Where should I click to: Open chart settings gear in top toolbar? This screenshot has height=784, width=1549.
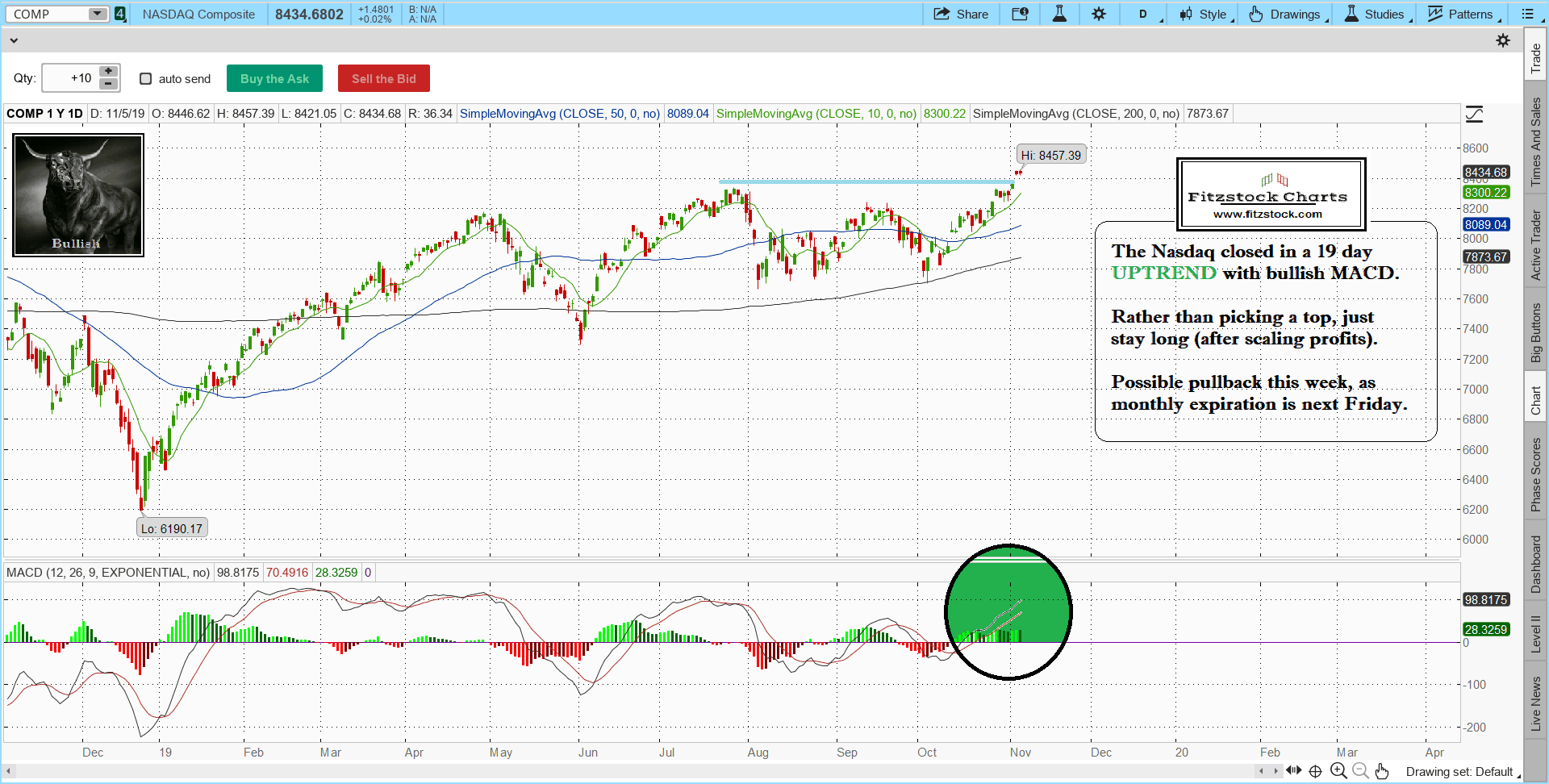click(x=1099, y=14)
